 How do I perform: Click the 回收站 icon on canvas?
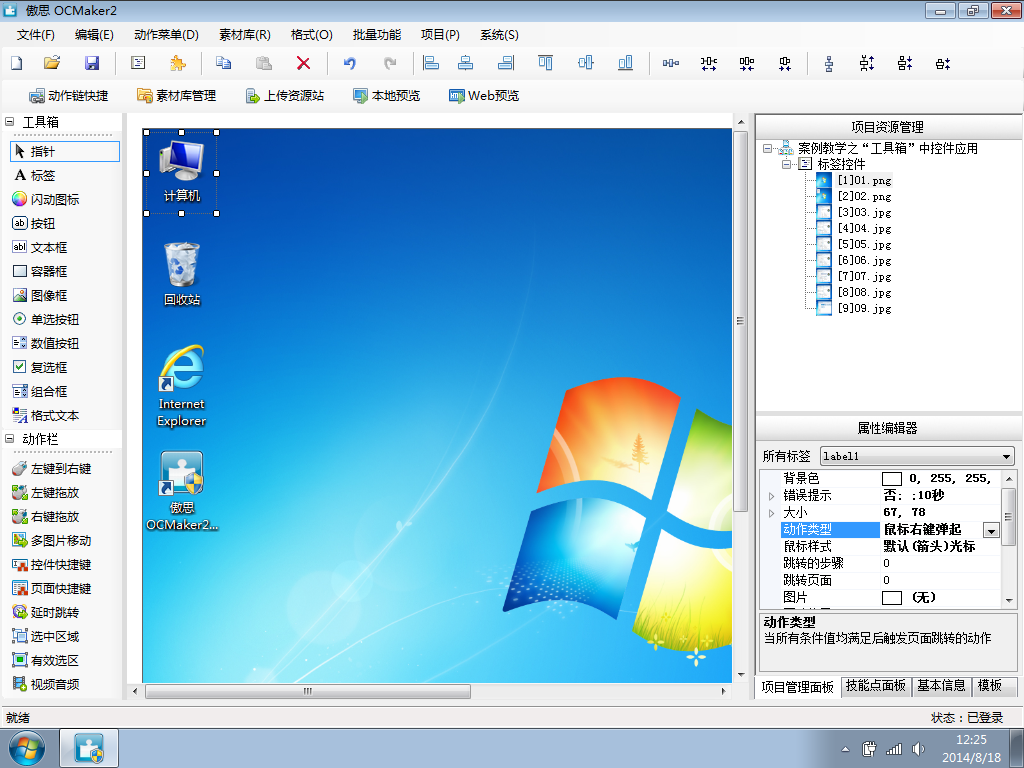pyautogui.click(x=182, y=274)
